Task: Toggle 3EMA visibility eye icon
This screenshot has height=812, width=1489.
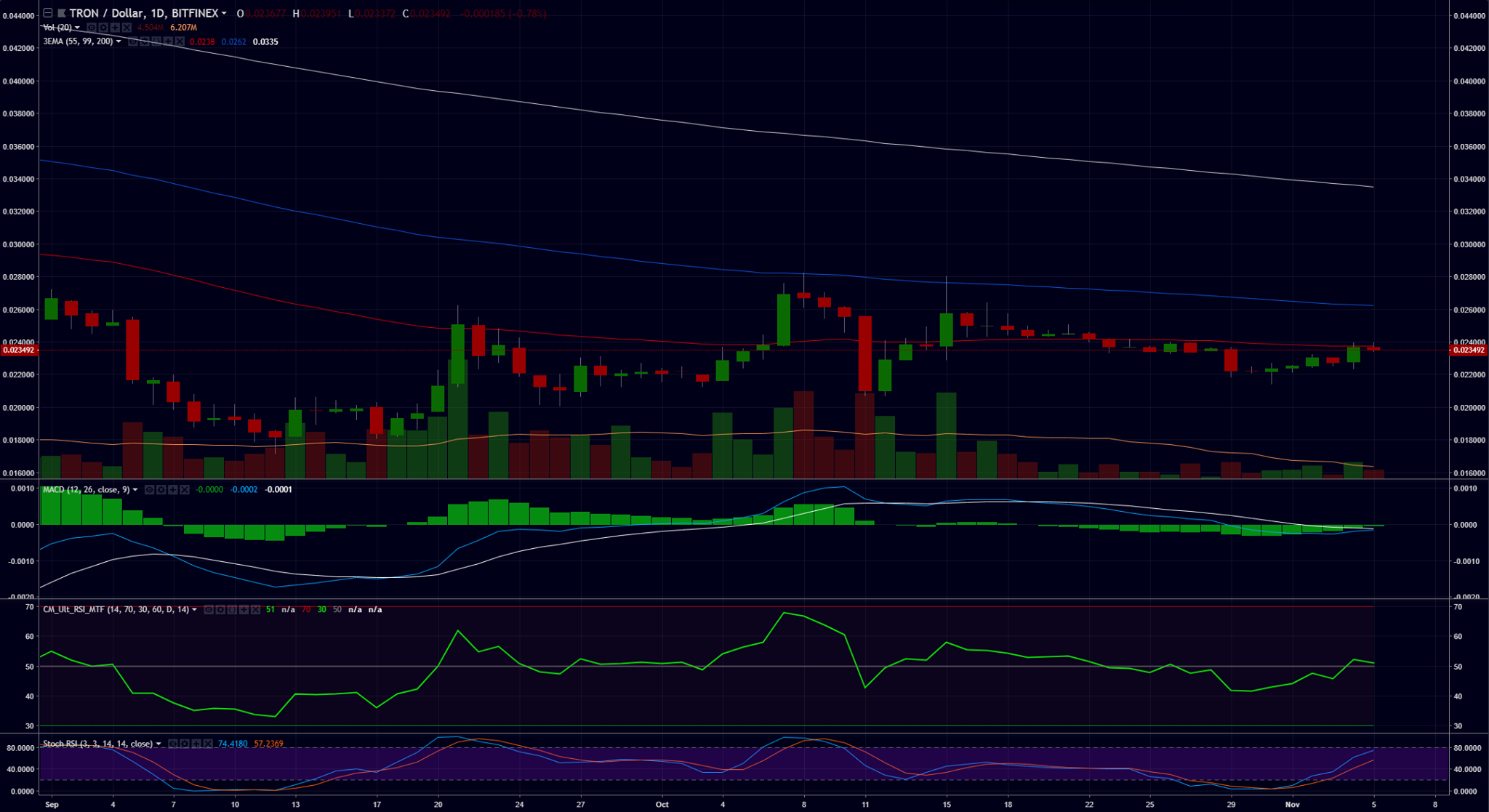Action: 133,41
